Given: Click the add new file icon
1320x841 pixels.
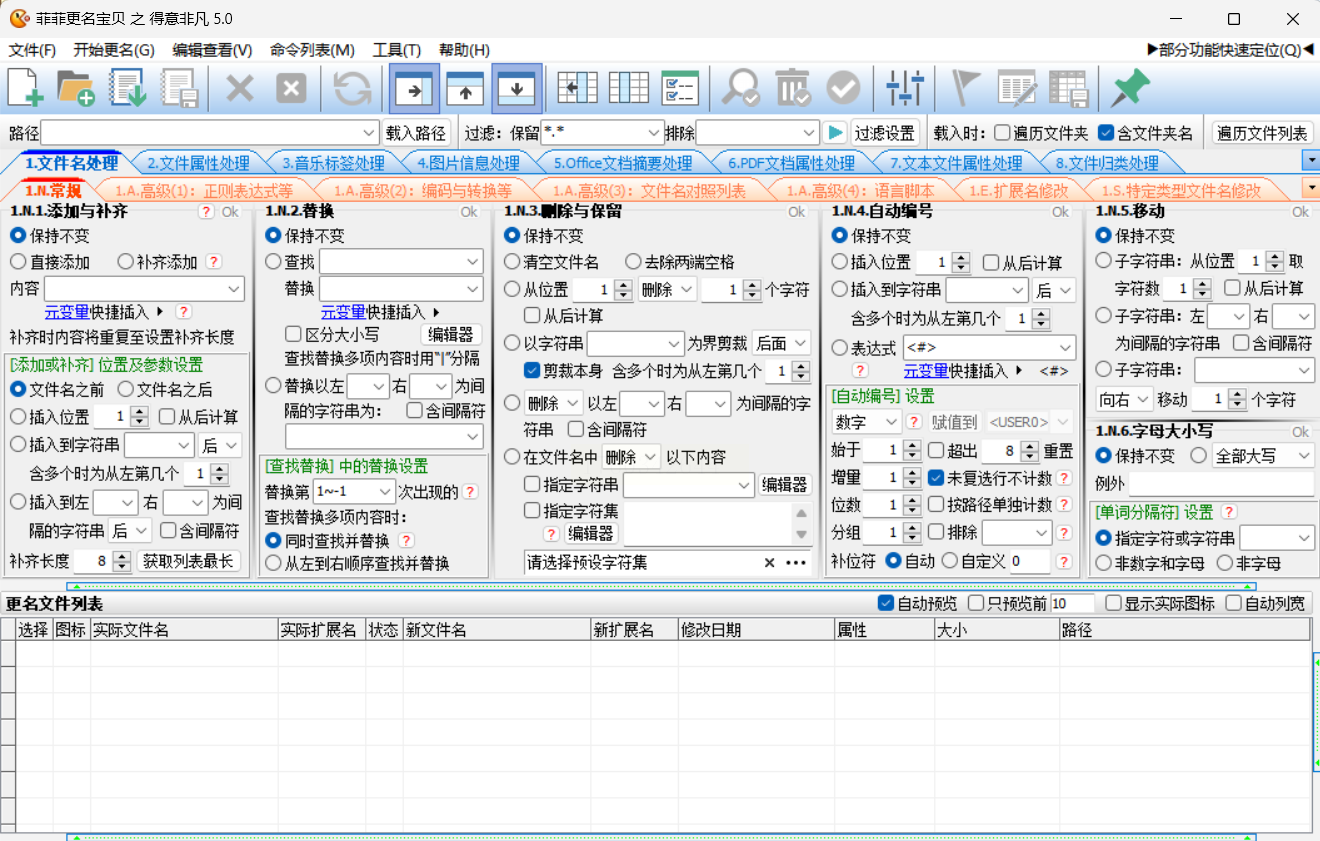Looking at the screenshot, I should tap(26, 89).
